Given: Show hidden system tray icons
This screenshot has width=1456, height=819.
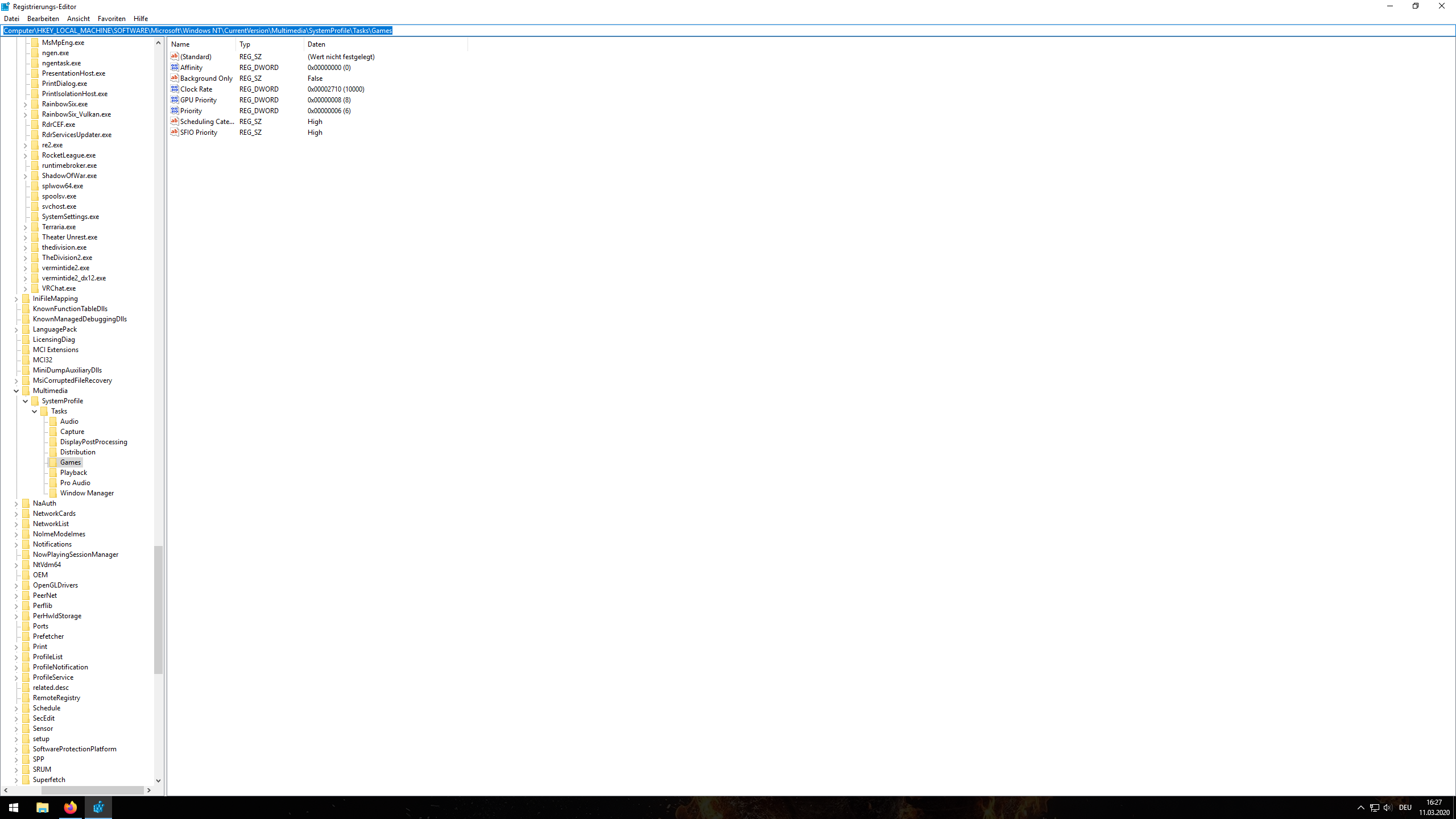Looking at the screenshot, I should (x=1360, y=808).
